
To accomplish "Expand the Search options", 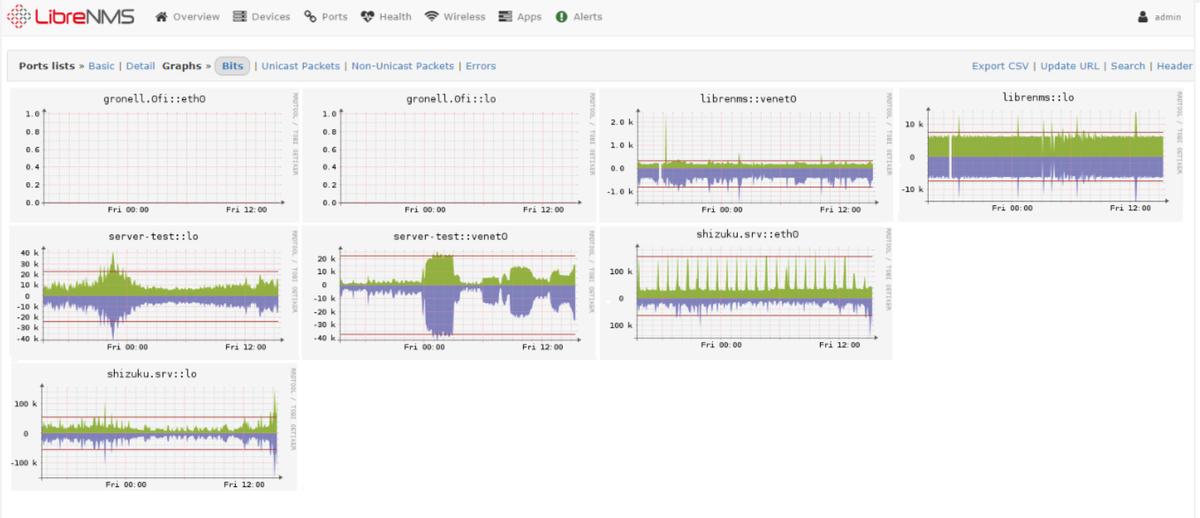I will pos(1128,66).
